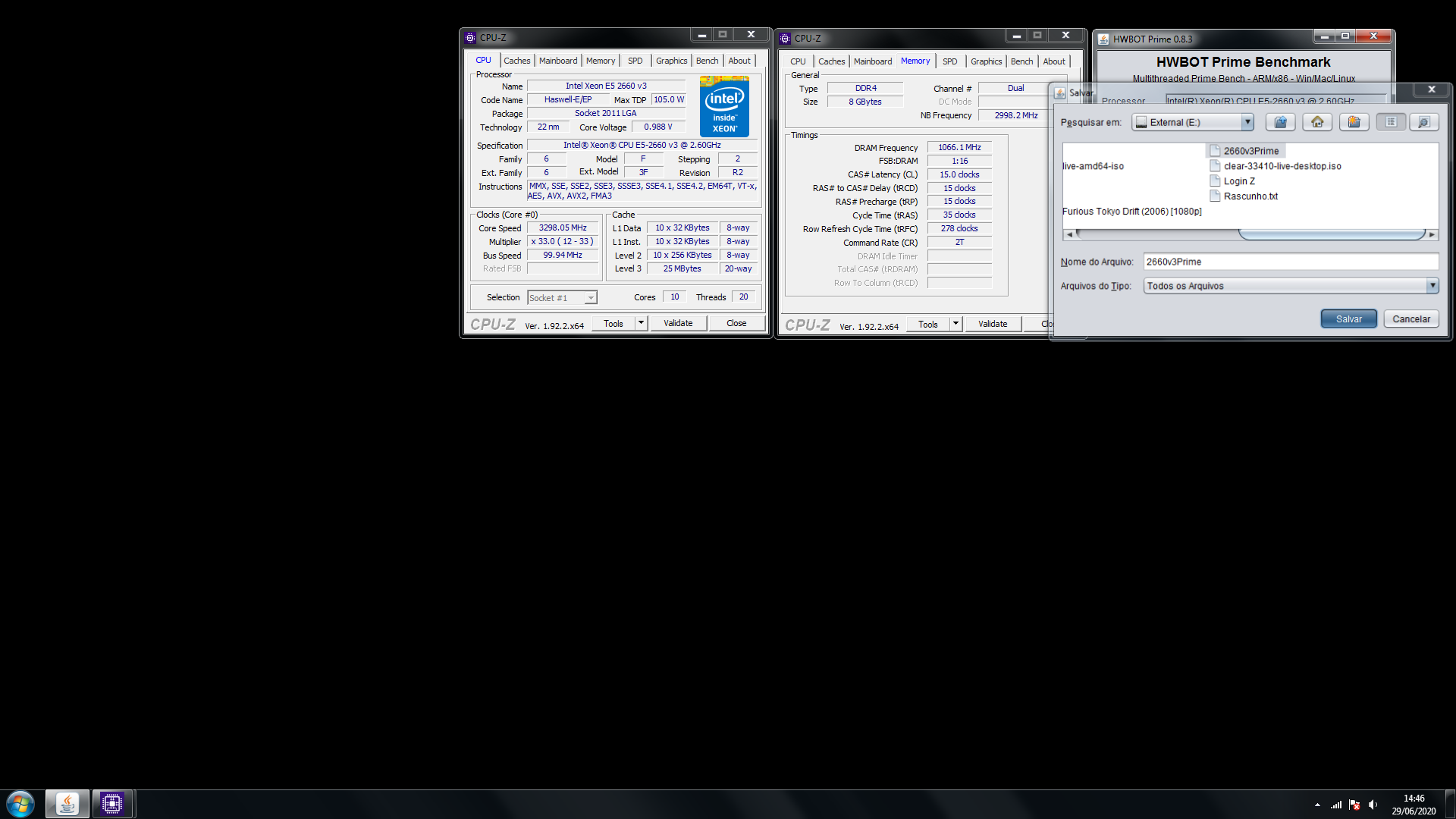This screenshot has width=1456, height=819.
Task: Open Mainboard tab in right CPU-Z window
Action: click(873, 61)
